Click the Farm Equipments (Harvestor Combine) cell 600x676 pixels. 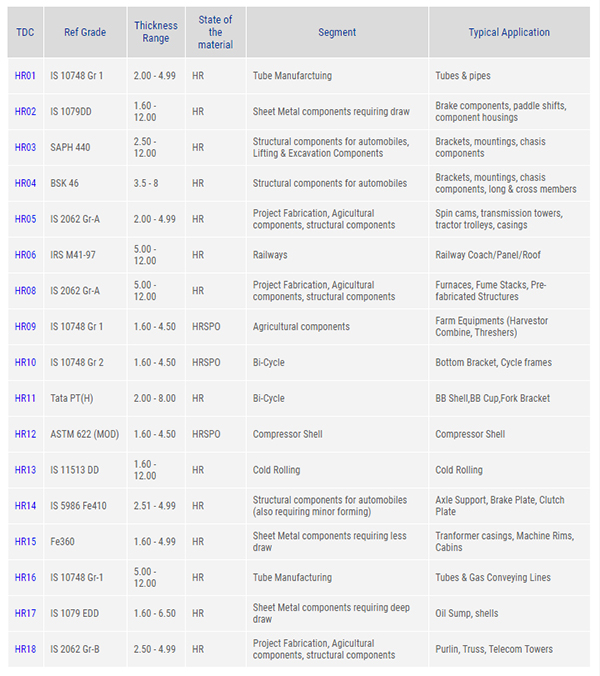(509, 326)
